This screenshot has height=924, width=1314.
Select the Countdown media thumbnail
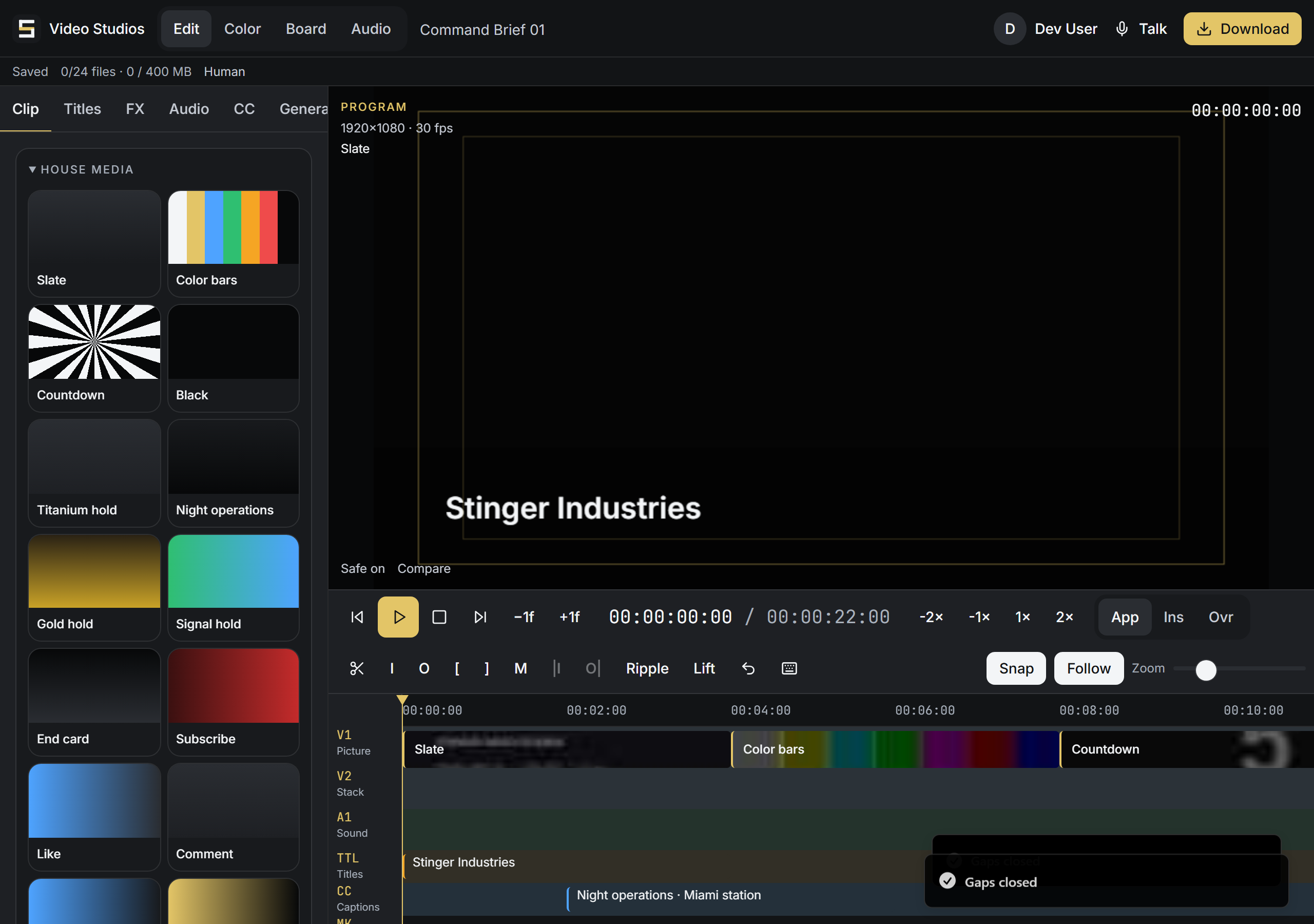[94, 358]
